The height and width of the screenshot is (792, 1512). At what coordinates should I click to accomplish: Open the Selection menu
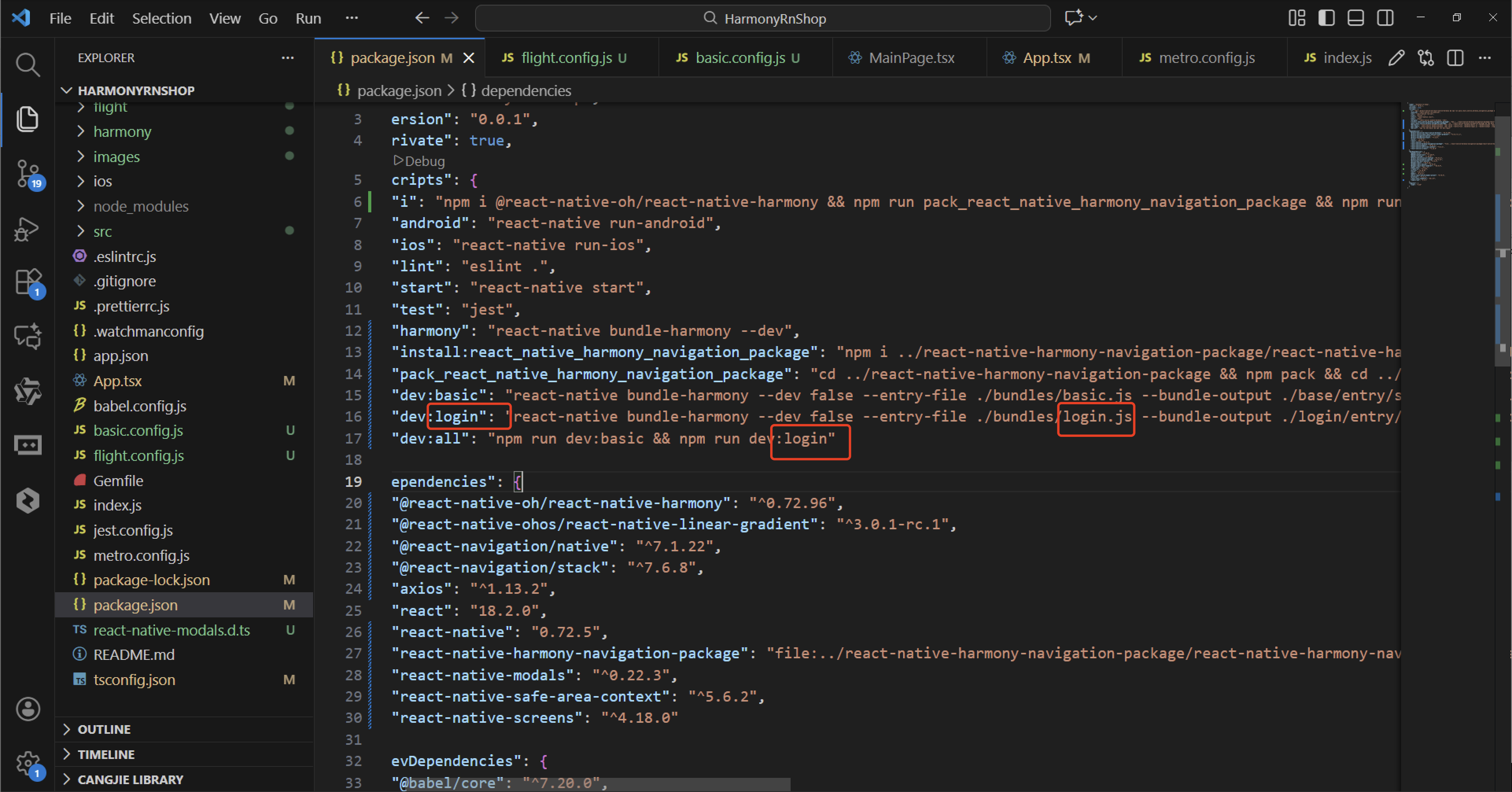coord(161,18)
